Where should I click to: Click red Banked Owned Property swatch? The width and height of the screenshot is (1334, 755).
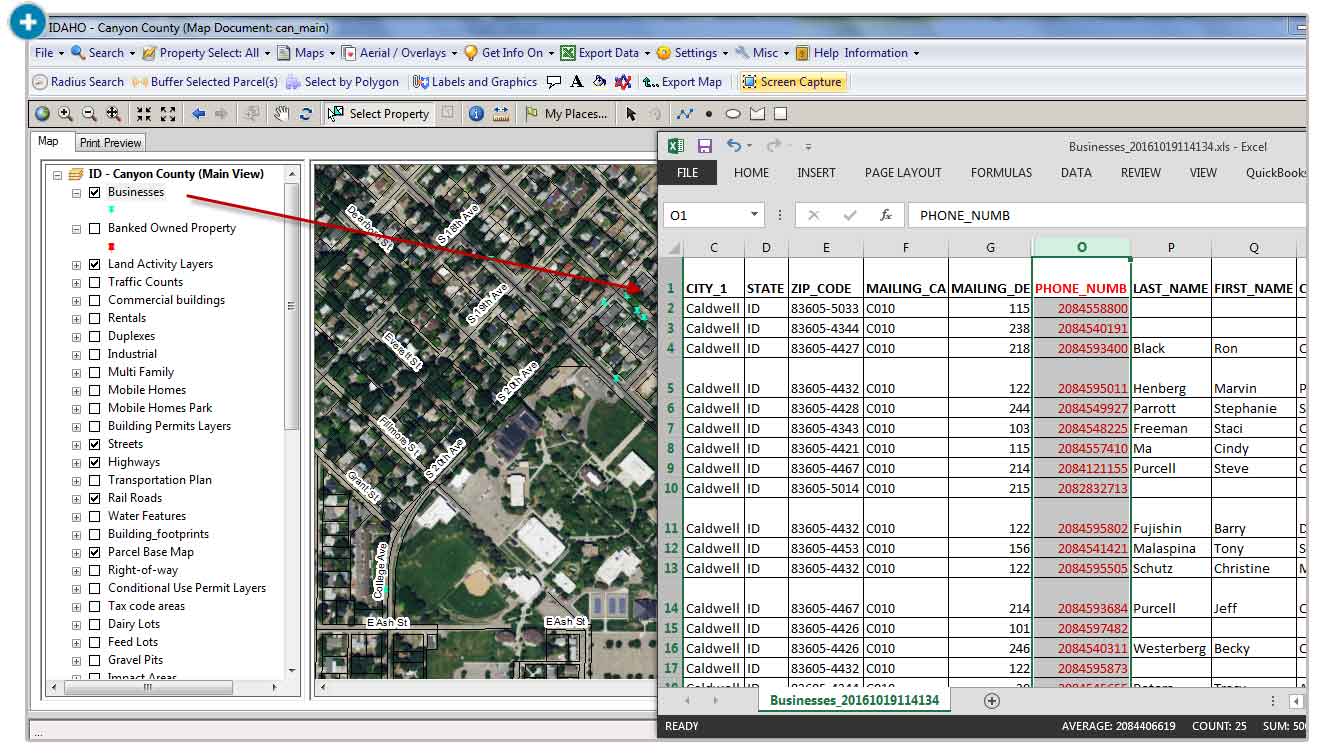(111, 246)
